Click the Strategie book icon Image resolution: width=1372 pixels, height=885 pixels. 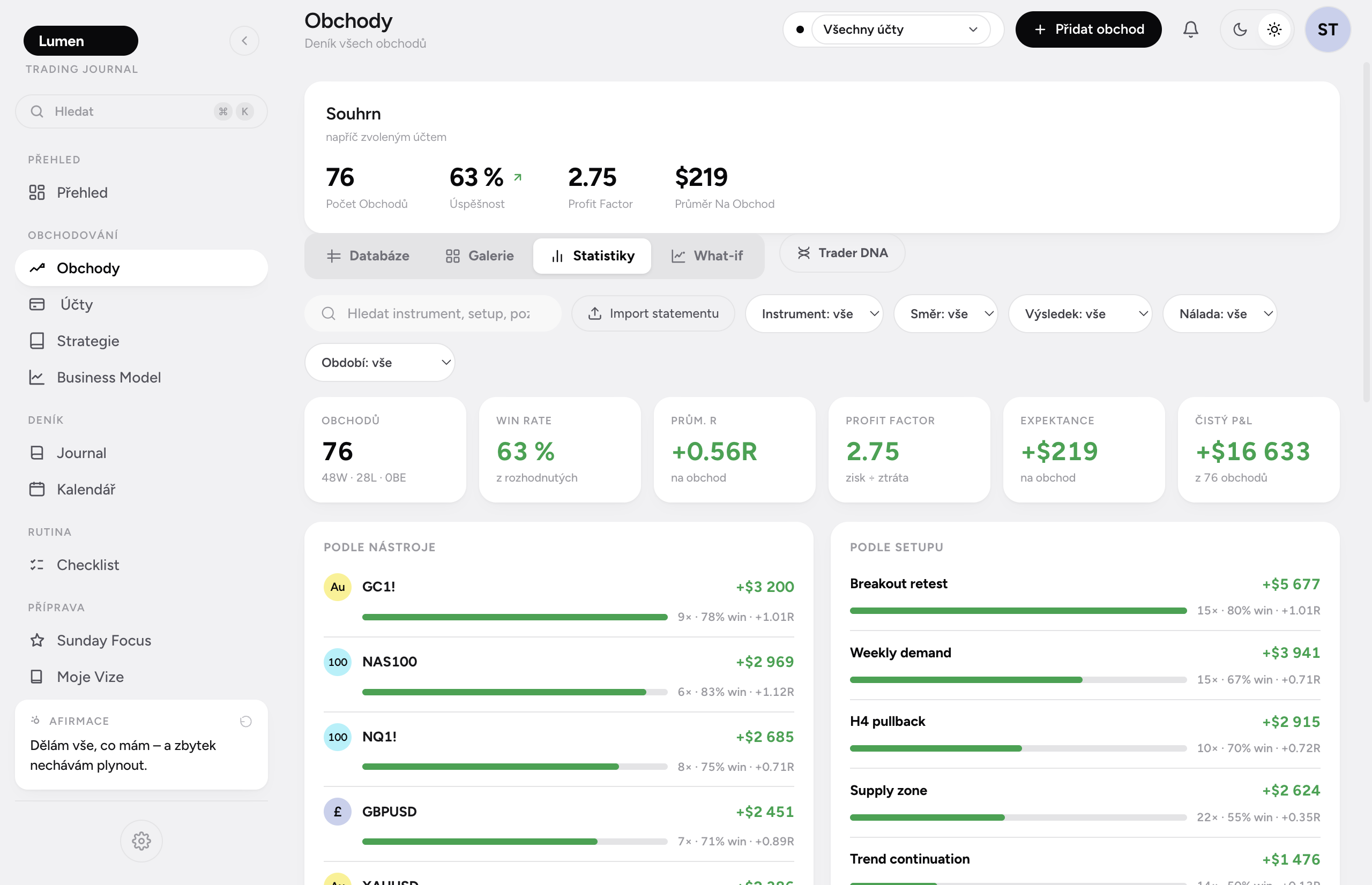(37, 341)
